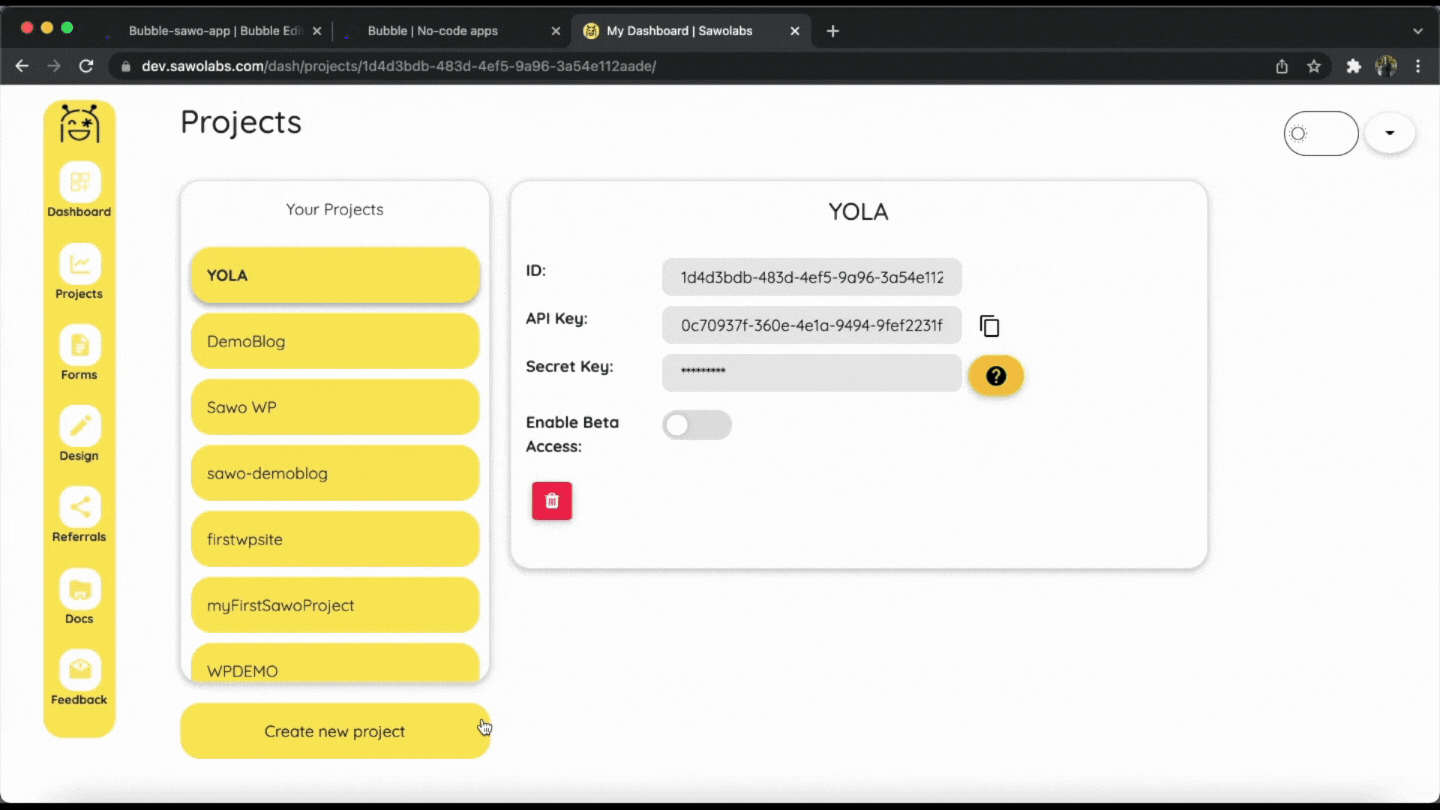Screen dimensions: 1440x810
Task: Reload the page in the browser
Action: pos(86,66)
